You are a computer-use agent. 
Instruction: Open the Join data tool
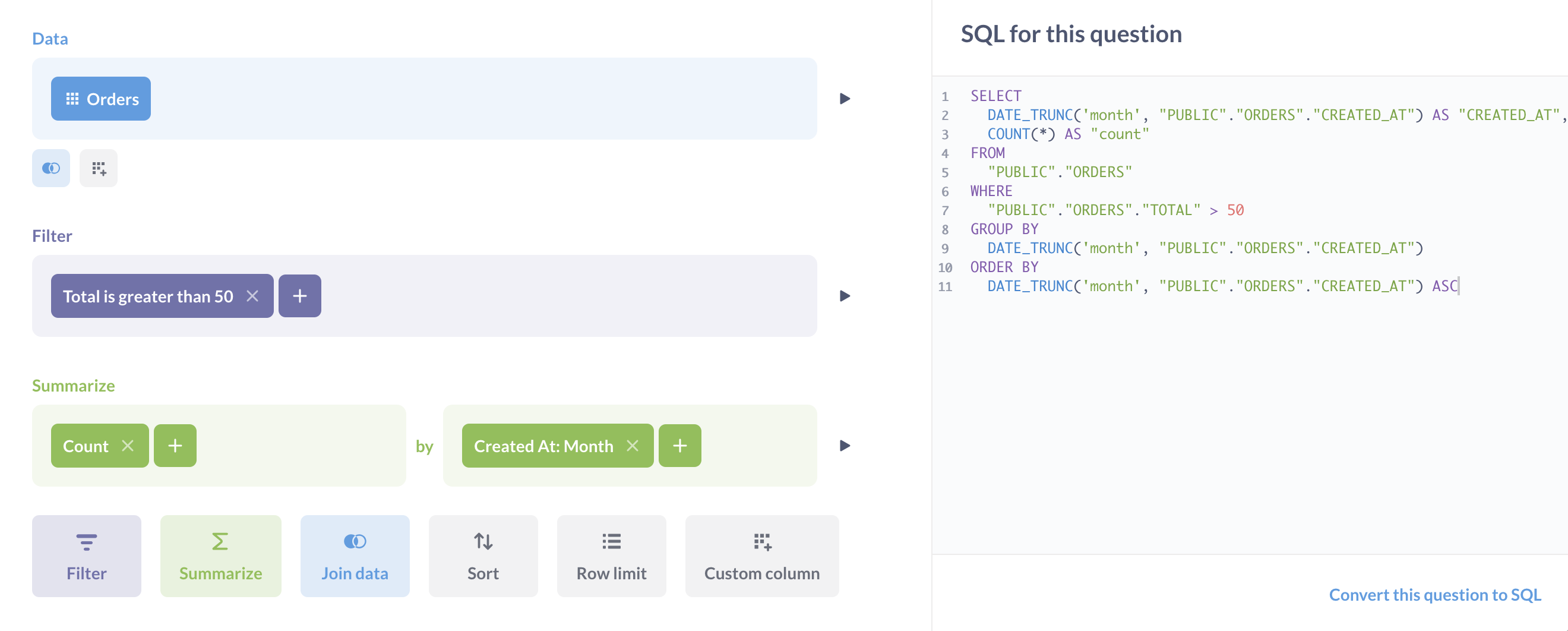[x=355, y=556]
